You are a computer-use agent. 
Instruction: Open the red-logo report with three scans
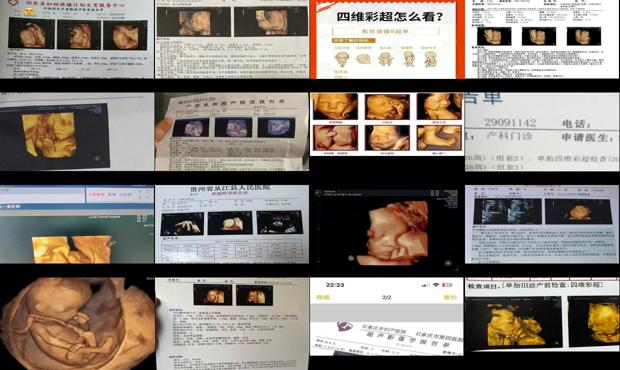tap(77, 39)
